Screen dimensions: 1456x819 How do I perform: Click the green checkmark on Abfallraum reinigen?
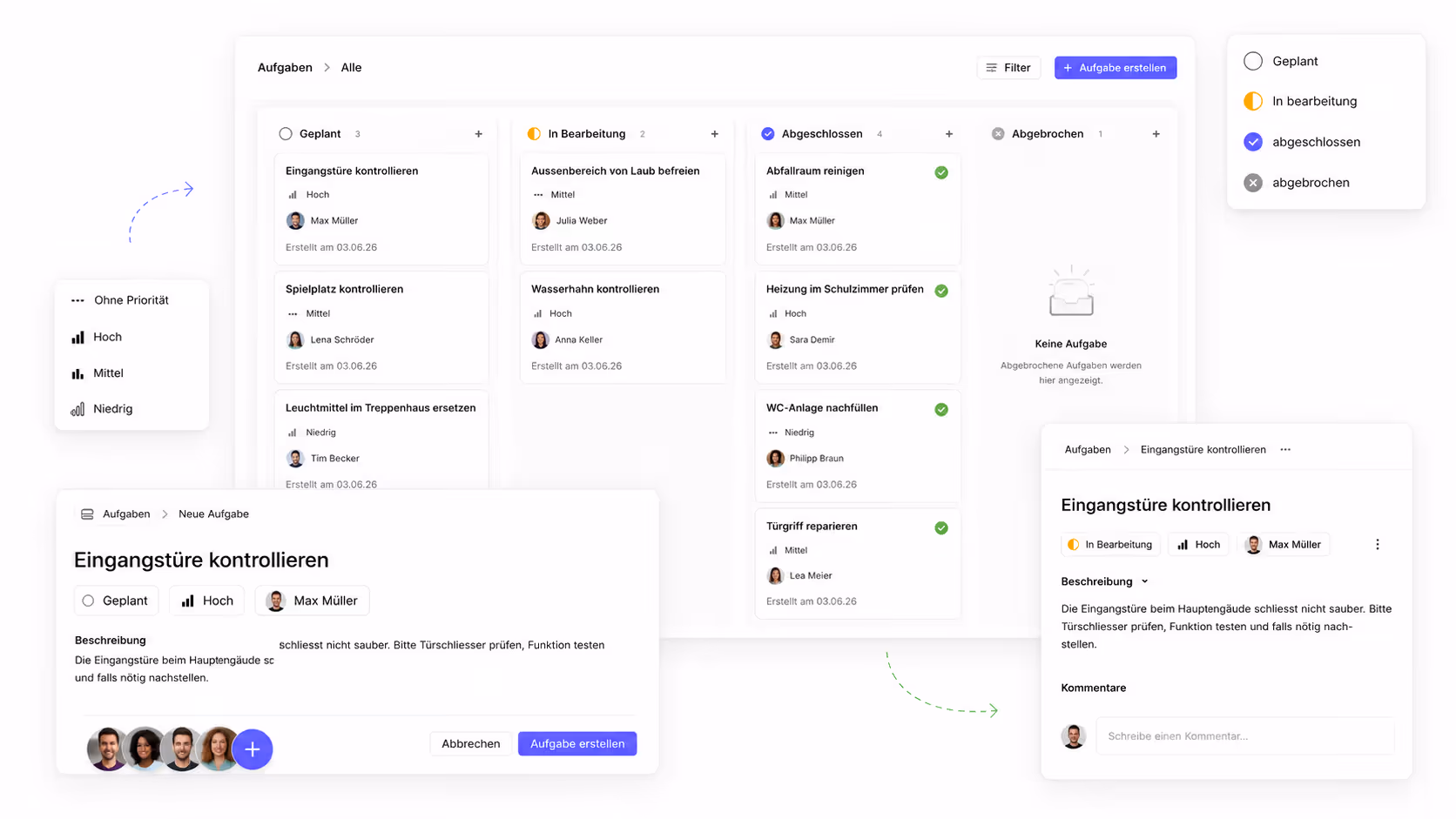point(941,172)
